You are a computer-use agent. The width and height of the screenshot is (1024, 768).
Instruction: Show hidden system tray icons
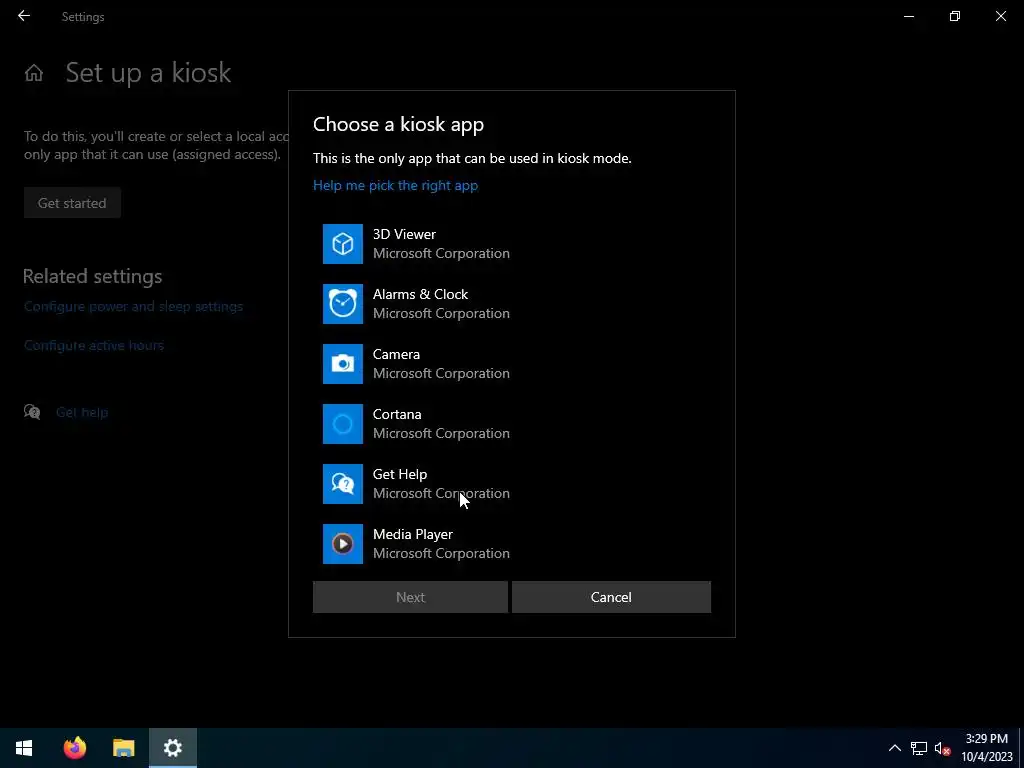pos(895,748)
